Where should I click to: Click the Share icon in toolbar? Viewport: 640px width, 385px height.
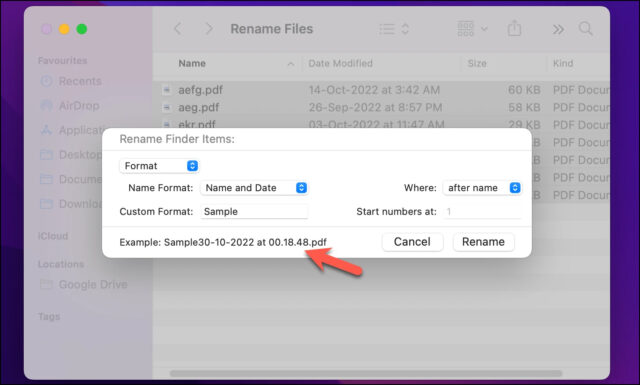[x=514, y=29]
